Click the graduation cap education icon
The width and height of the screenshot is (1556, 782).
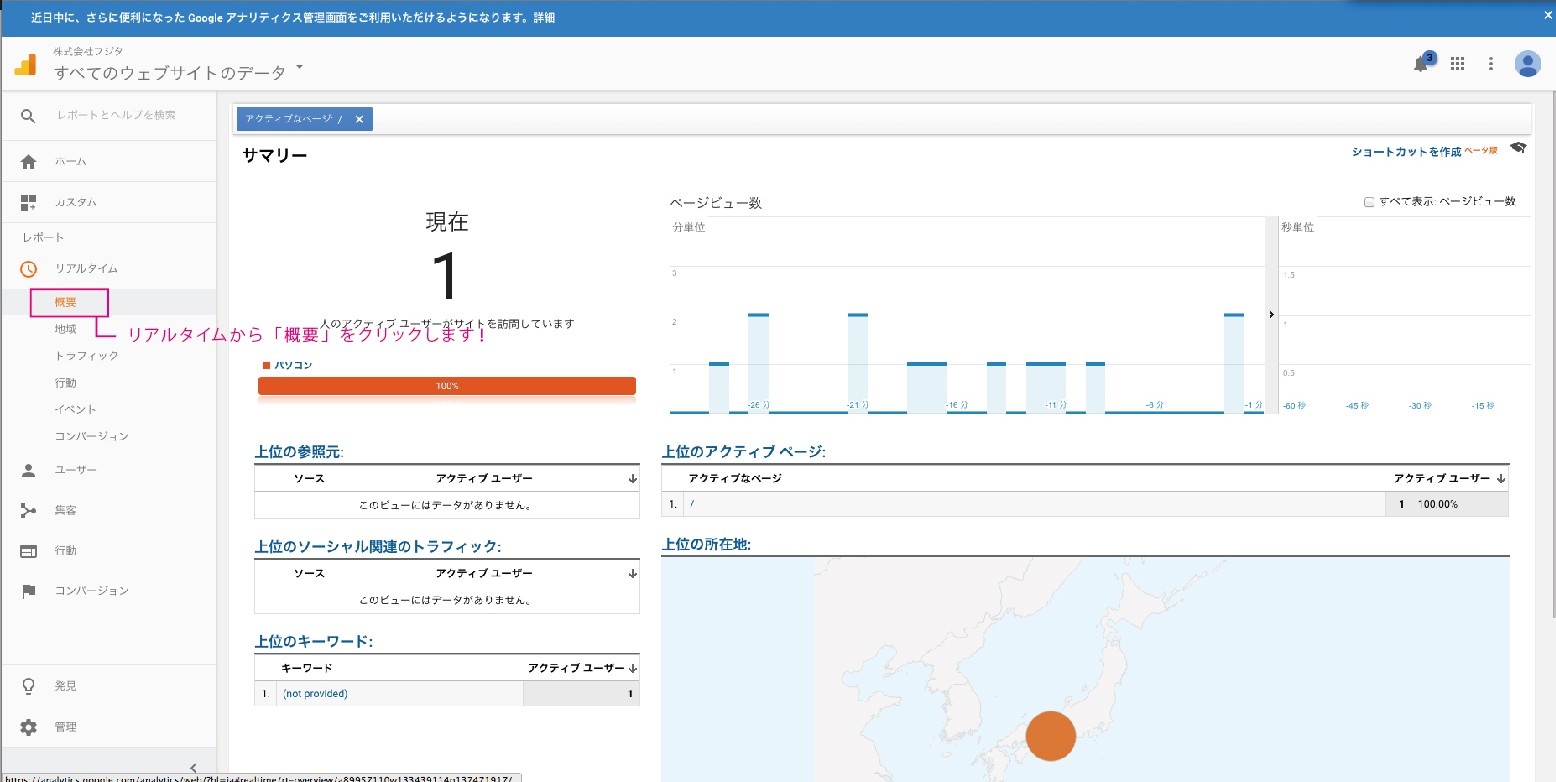(x=1518, y=149)
